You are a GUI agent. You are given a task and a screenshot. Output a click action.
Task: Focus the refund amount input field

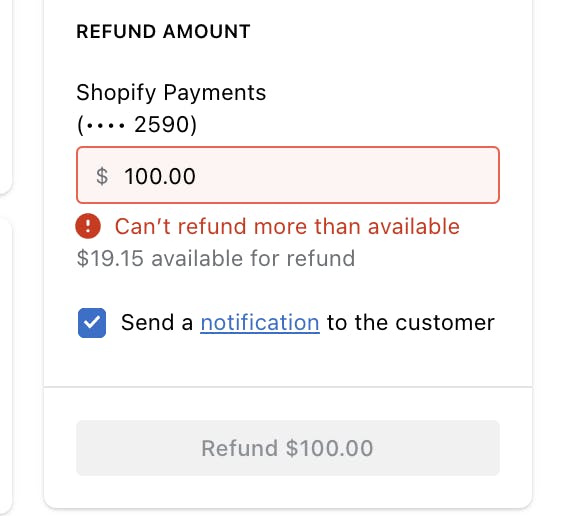[x=288, y=175]
